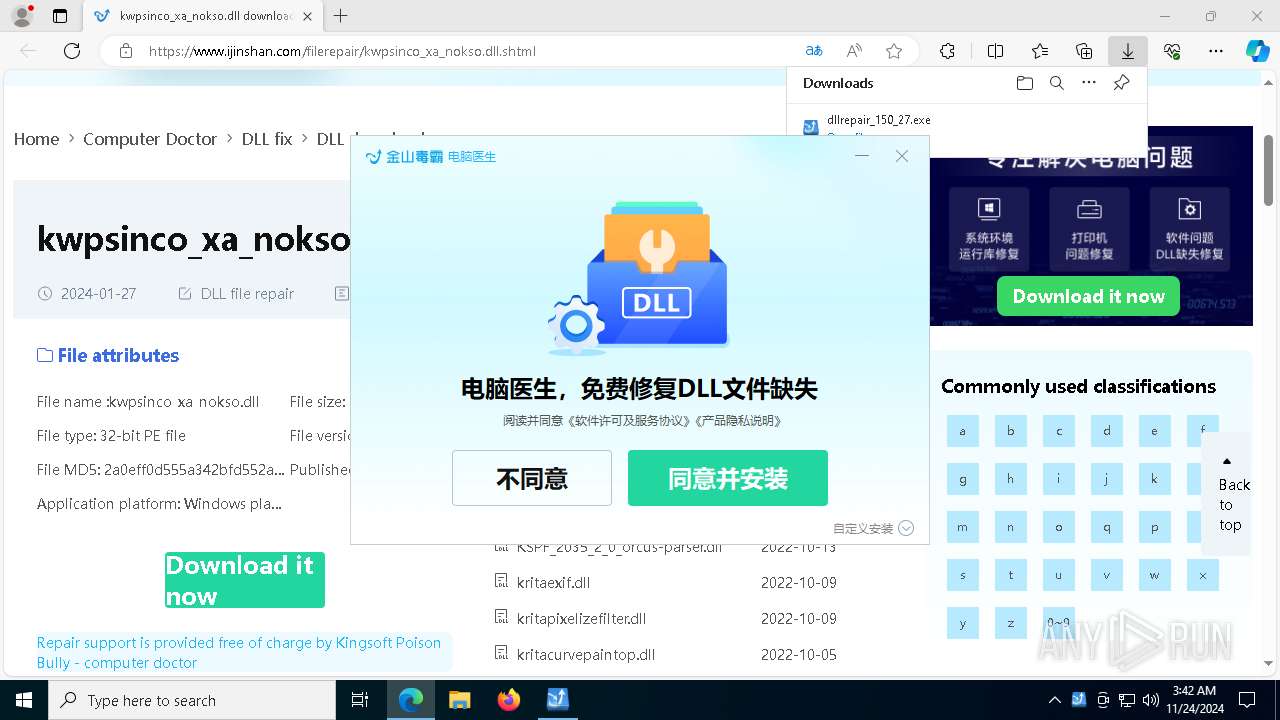Click Download it now in banner ad

(x=1088, y=296)
